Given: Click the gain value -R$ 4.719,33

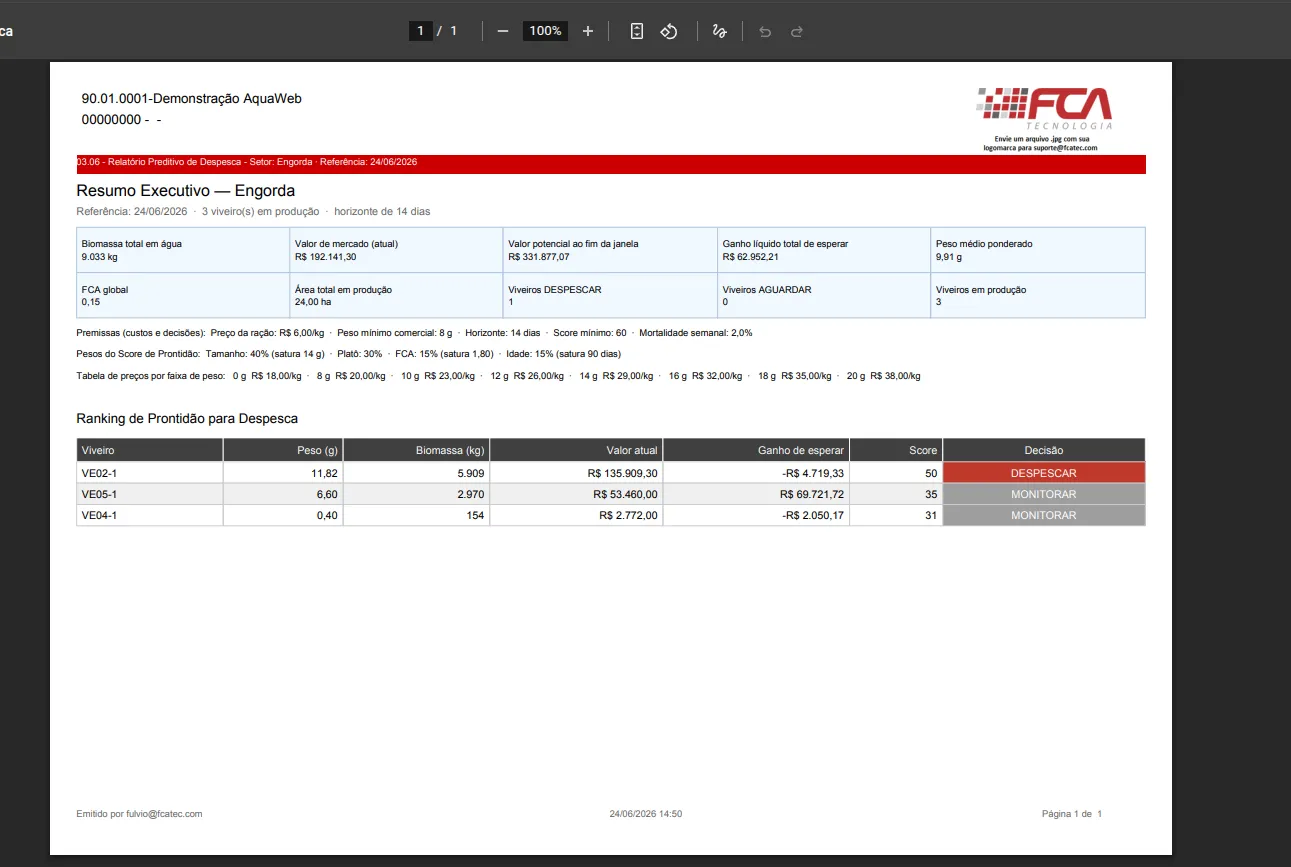Looking at the screenshot, I should click(812, 473).
